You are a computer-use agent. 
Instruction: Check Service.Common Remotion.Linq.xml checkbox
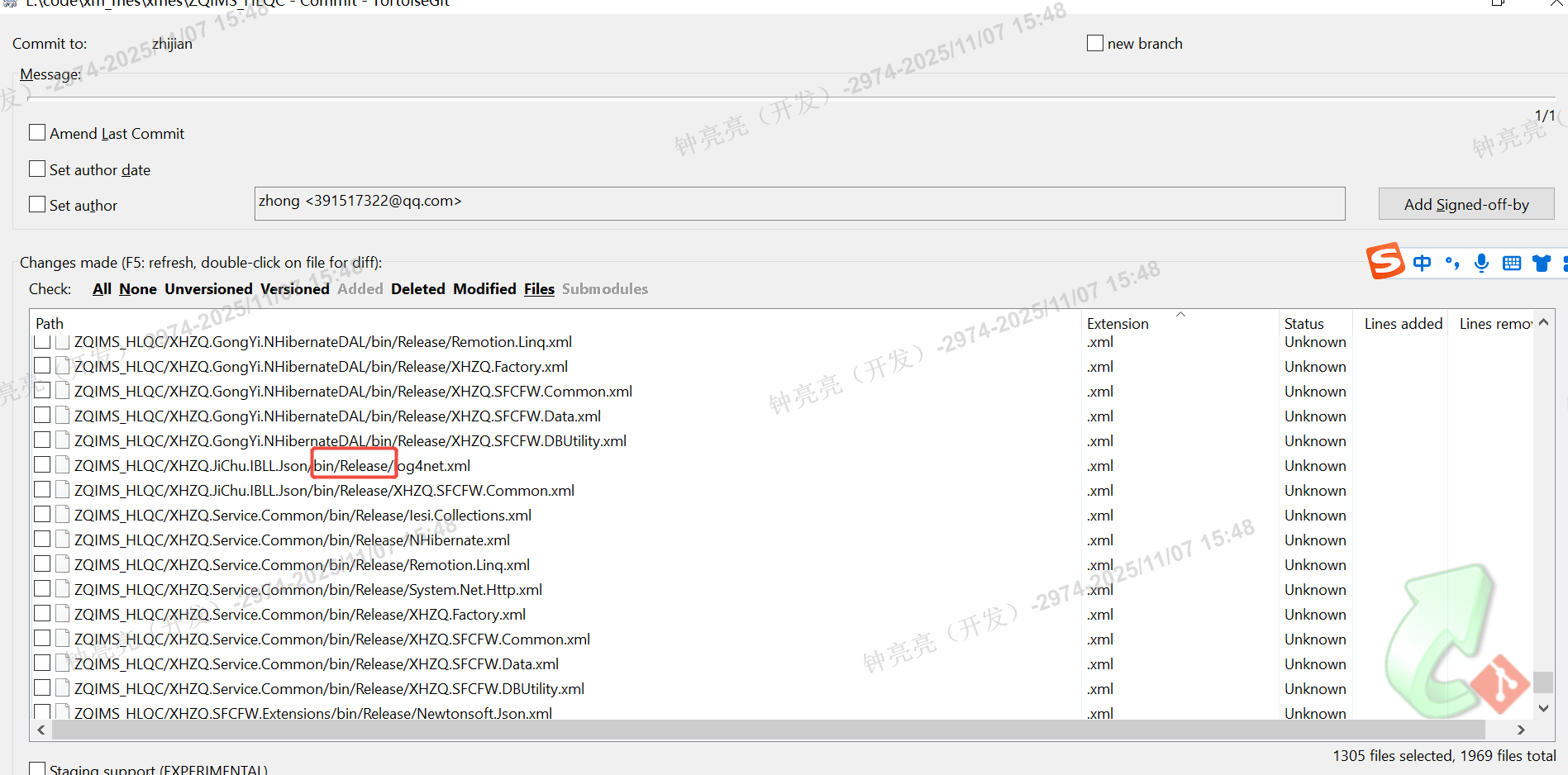42,564
